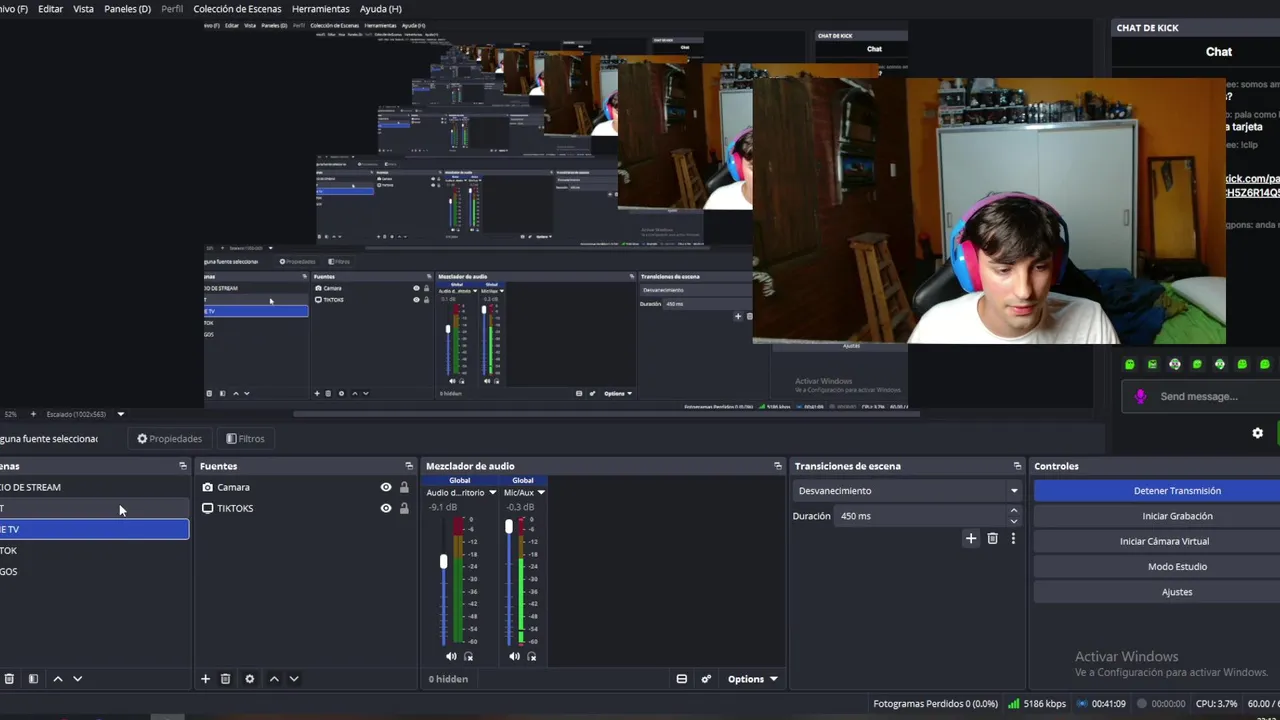1280x720 pixels.
Task: Open preview scaling dropdown
Action: tap(121, 414)
